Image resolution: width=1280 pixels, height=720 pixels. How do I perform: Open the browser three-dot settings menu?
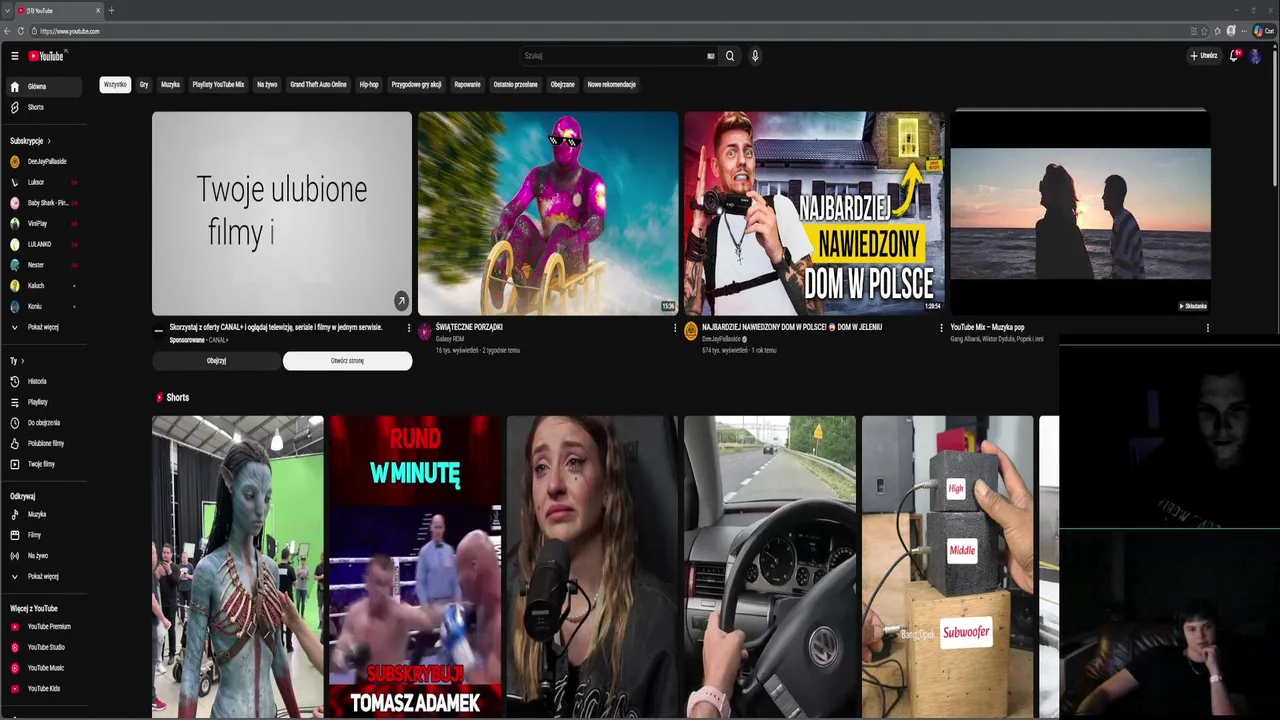1244,31
